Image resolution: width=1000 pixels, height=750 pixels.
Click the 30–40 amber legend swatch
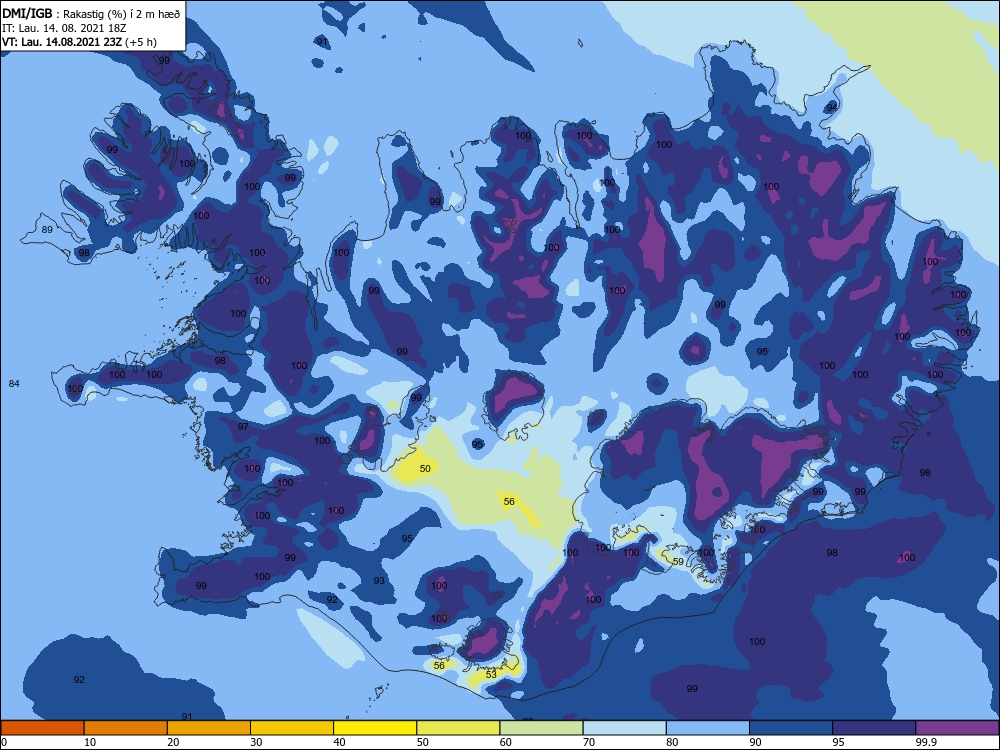click(292, 728)
